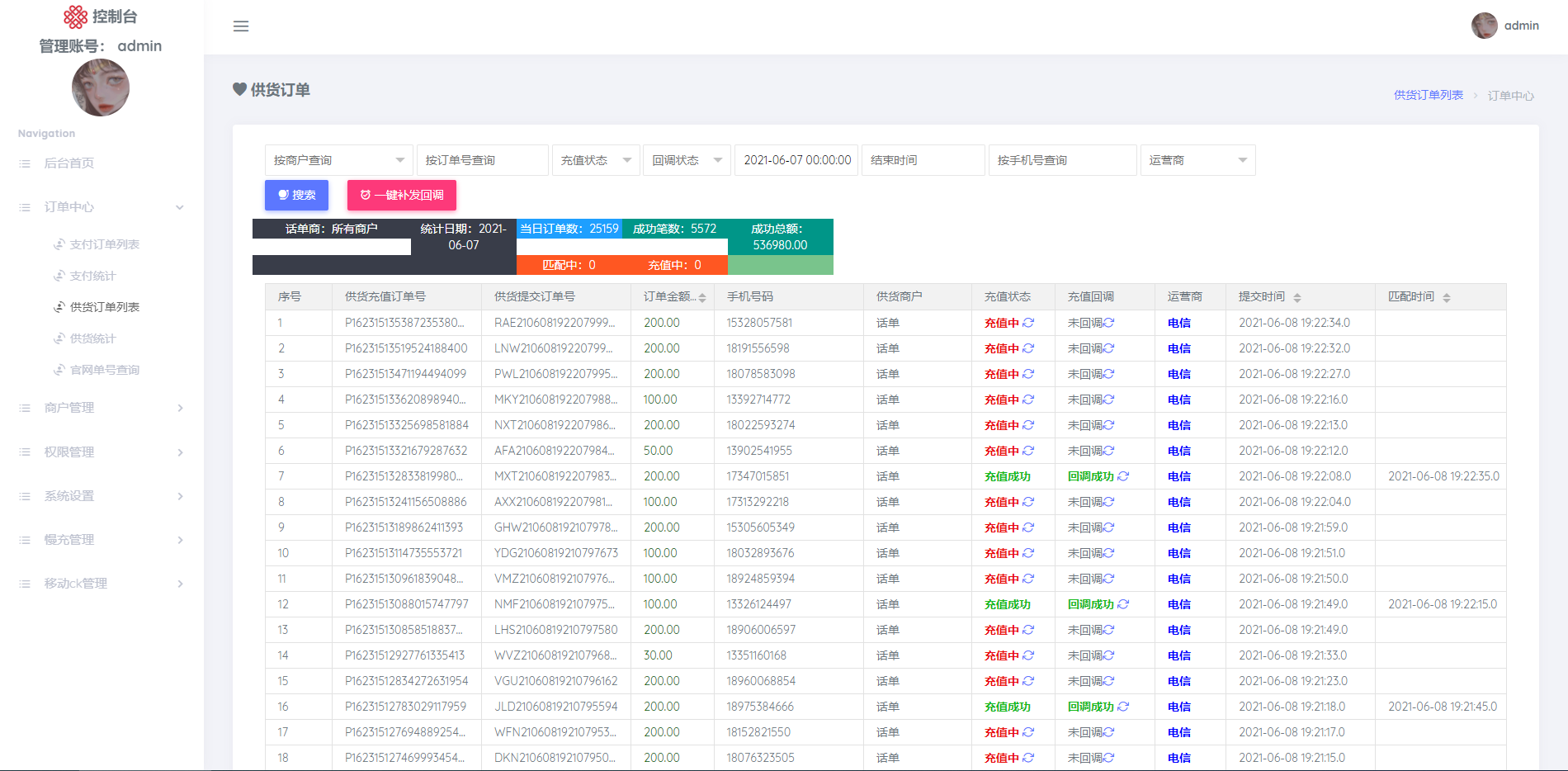
Task: Click the orange 匹配中: 0 statistic
Action: pyautogui.click(x=569, y=265)
